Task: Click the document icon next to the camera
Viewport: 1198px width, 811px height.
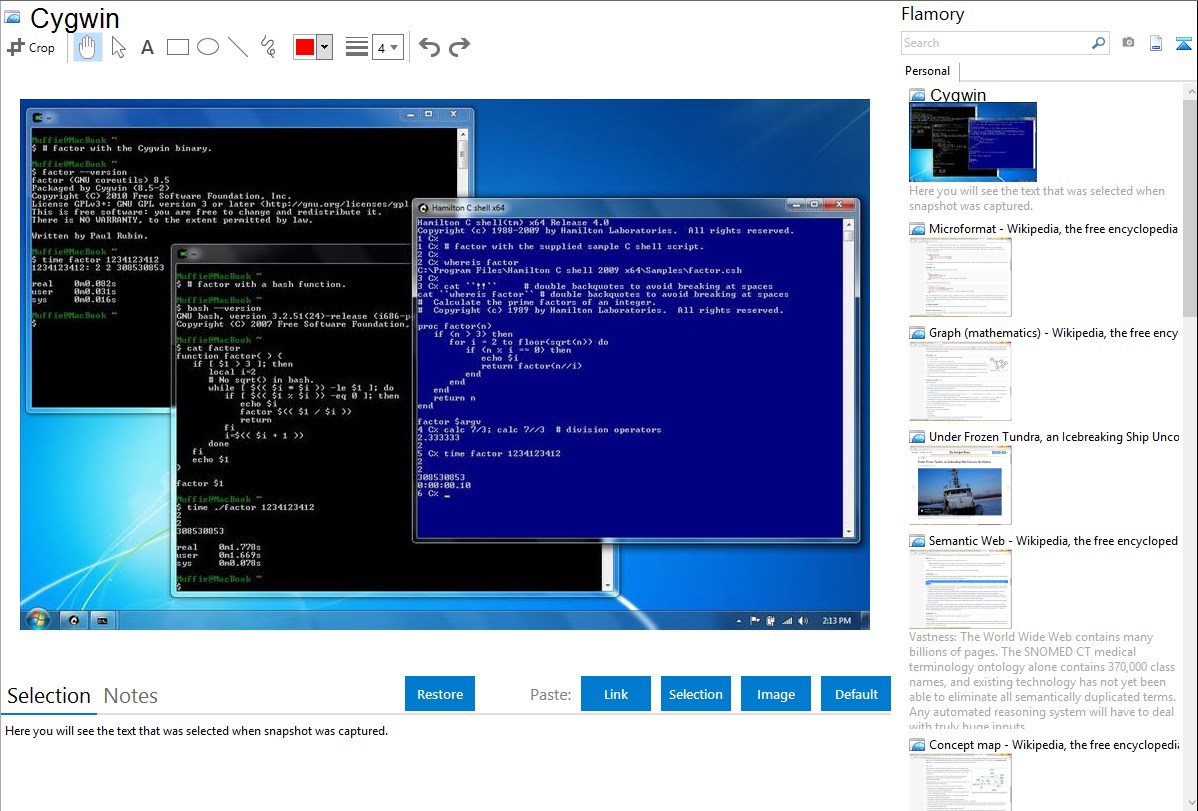Action: point(1156,43)
